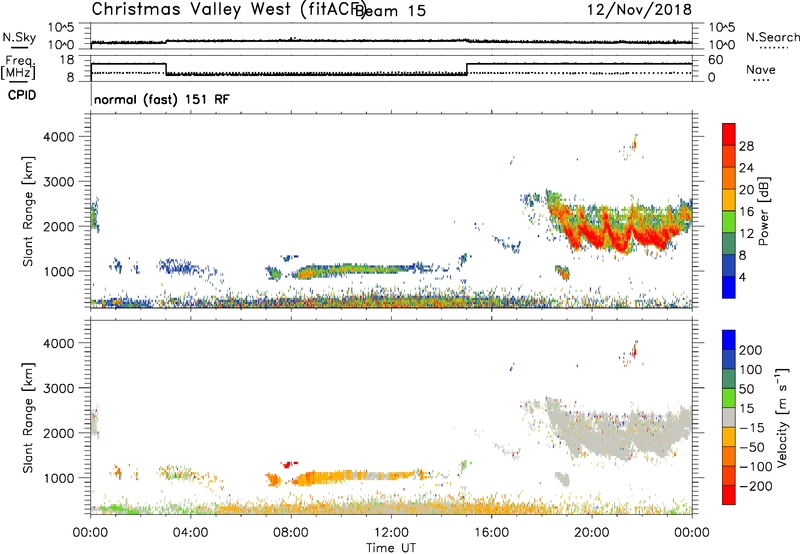Screen dimensions: 800x554
Task: Click the "Beam 15" label
Action: (x=390, y=11)
